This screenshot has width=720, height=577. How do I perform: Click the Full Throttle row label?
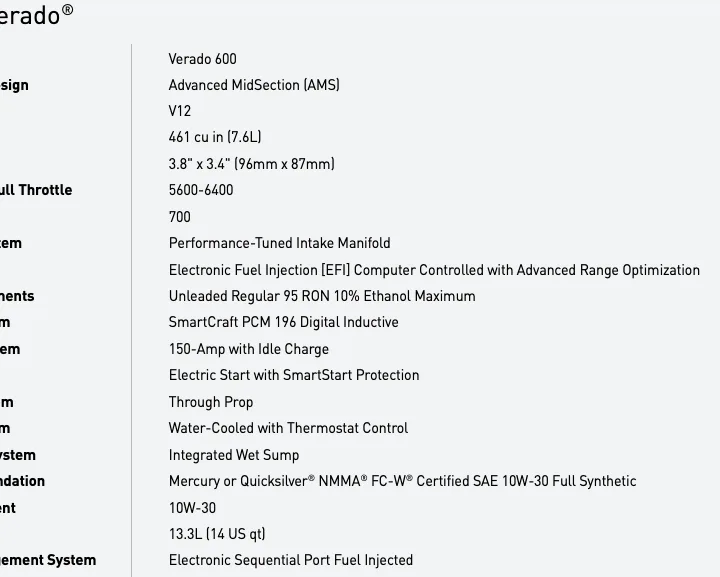point(36,190)
